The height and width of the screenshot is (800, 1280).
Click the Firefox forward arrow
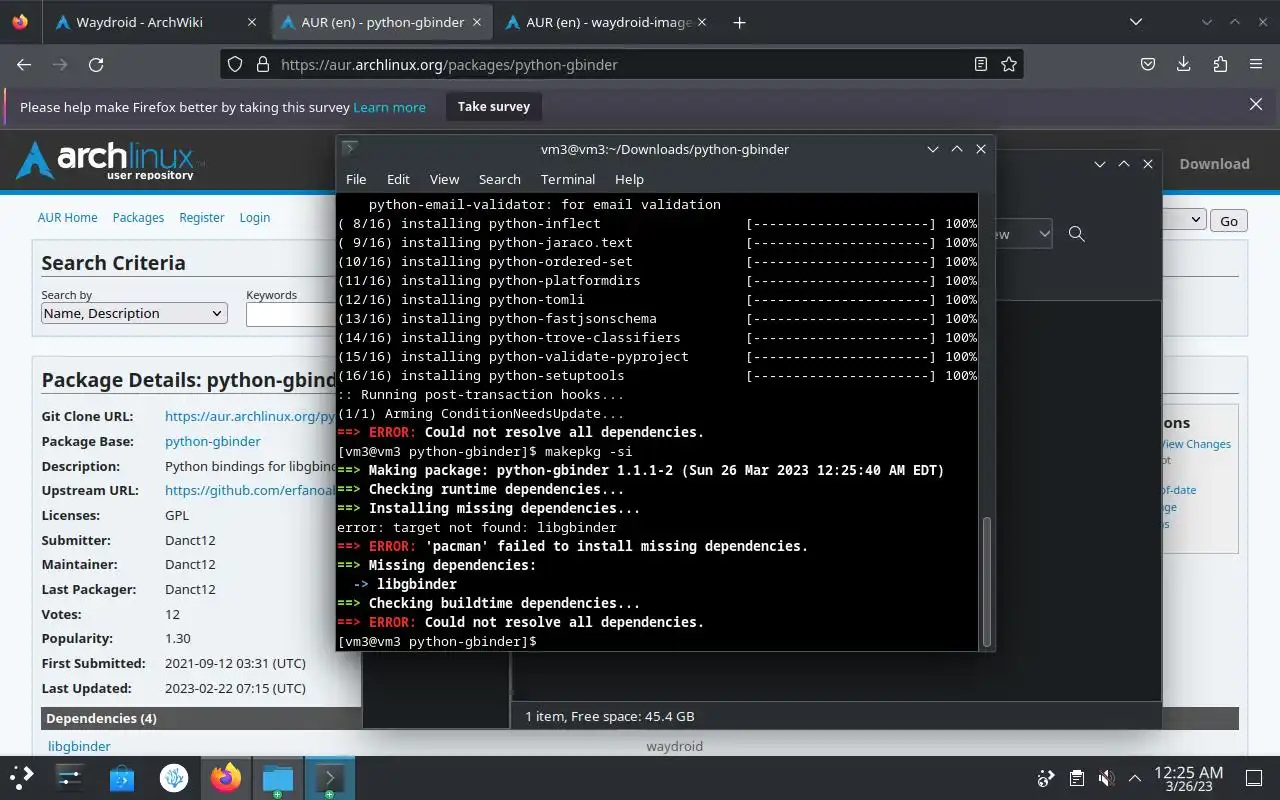[60, 64]
